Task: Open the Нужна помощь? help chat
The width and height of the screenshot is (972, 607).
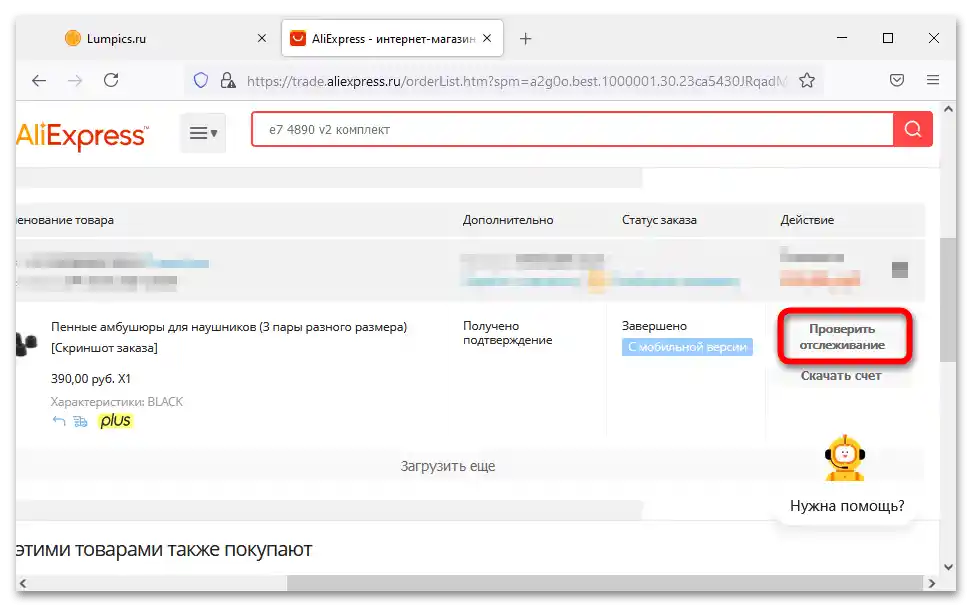Action: [x=847, y=506]
